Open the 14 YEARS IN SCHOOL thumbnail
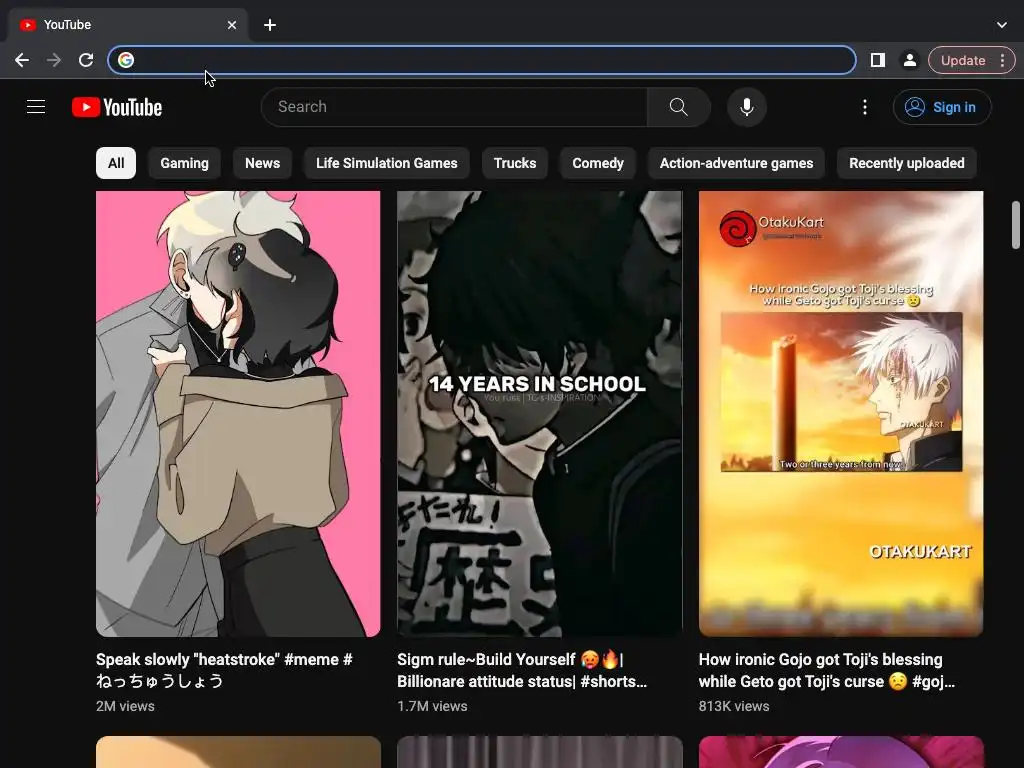Viewport: 1024px width, 768px height. tap(539, 413)
